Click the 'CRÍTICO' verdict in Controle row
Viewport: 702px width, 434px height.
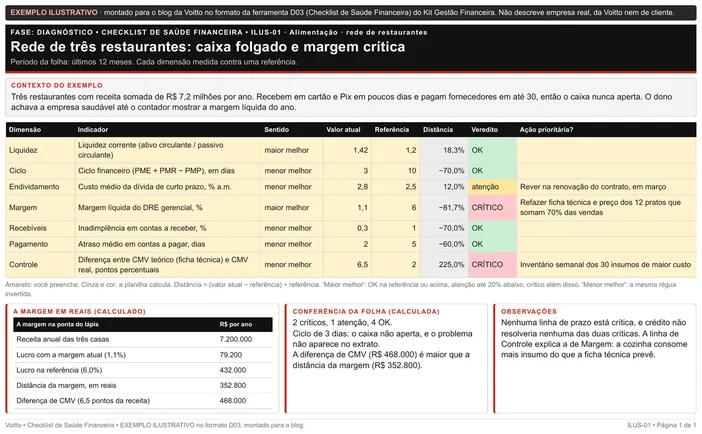click(x=492, y=264)
